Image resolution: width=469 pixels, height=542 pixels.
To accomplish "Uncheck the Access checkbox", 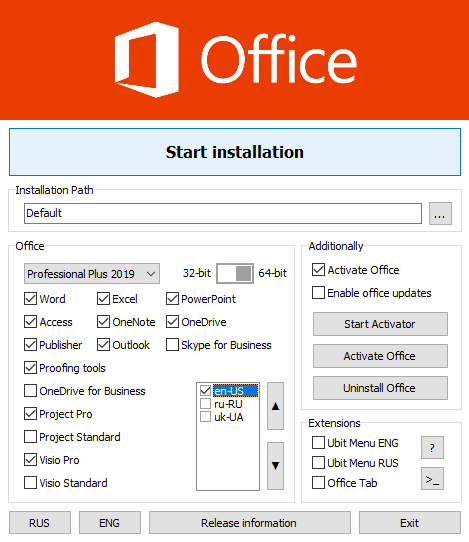I will coord(30,322).
